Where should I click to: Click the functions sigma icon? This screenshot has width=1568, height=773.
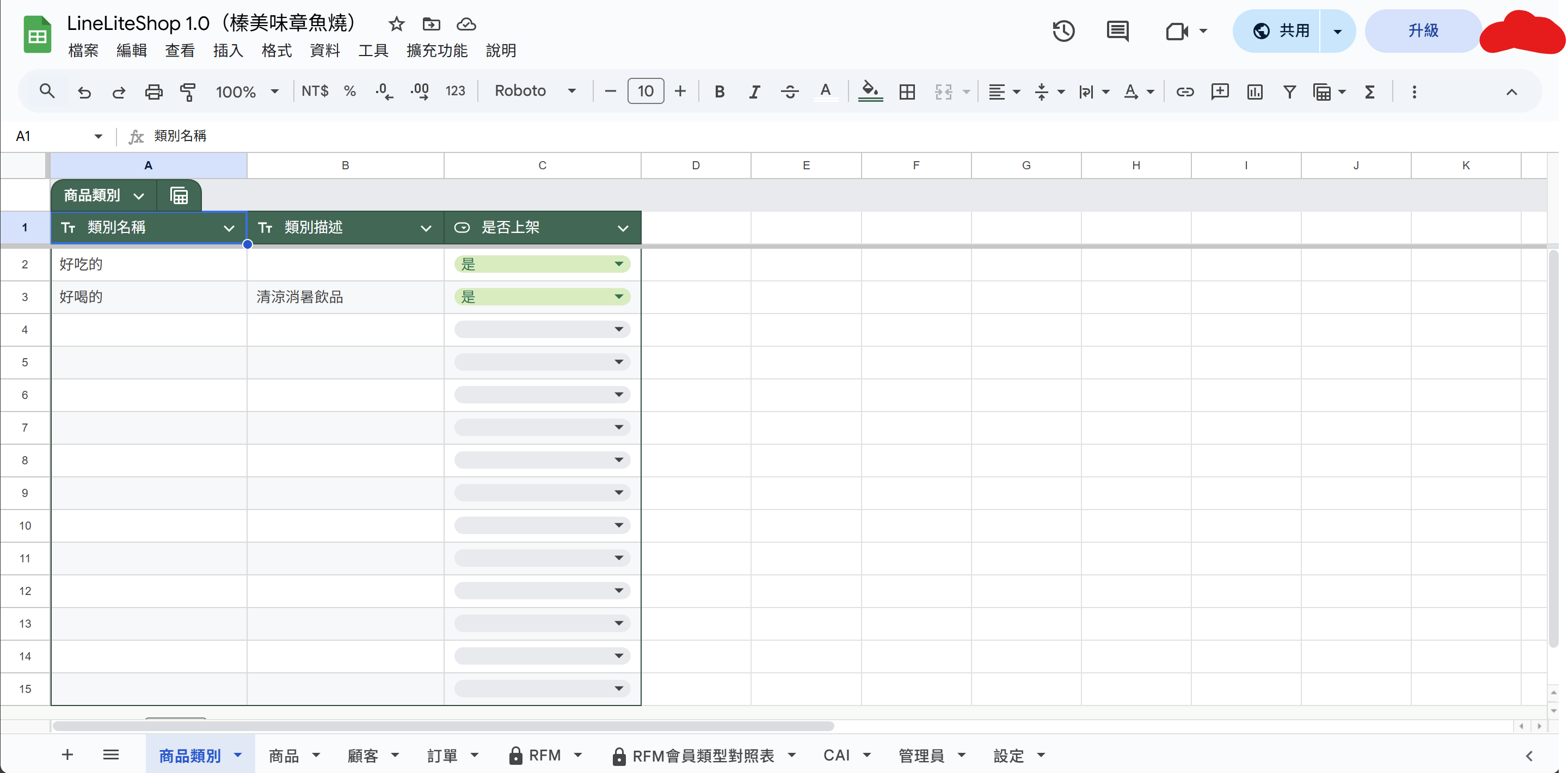pos(1369,92)
